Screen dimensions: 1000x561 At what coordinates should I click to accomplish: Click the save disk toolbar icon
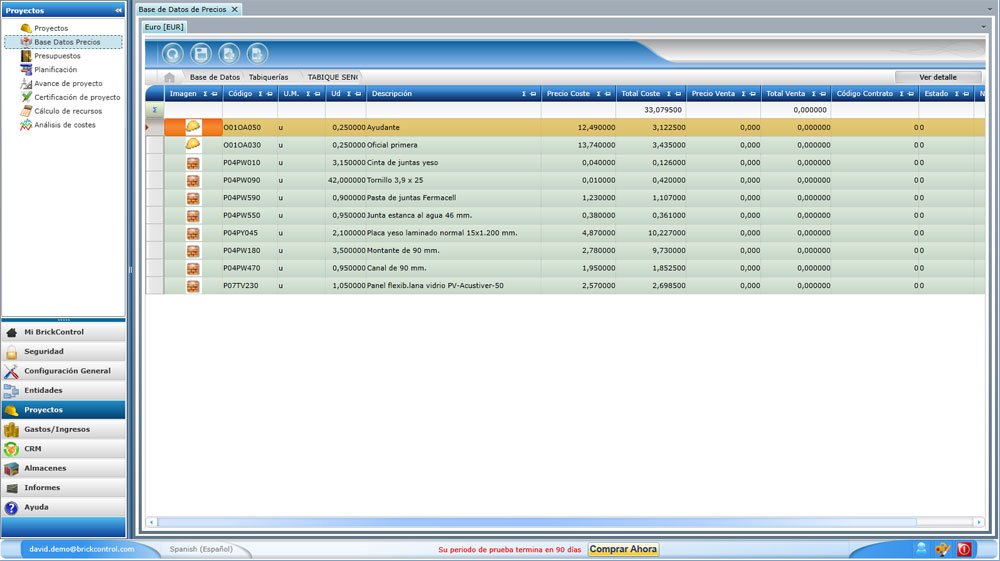pyautogui.click(x=201, y=54)
